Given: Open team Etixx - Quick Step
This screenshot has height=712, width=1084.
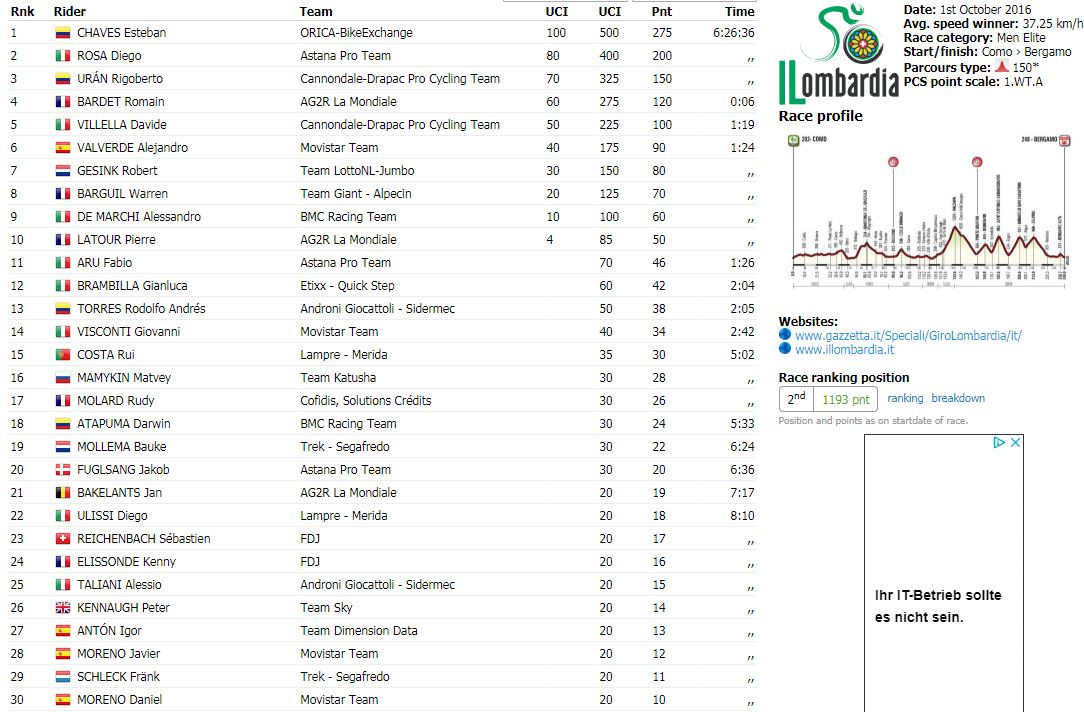Looking at the screenshot, I should click(347, 285).
